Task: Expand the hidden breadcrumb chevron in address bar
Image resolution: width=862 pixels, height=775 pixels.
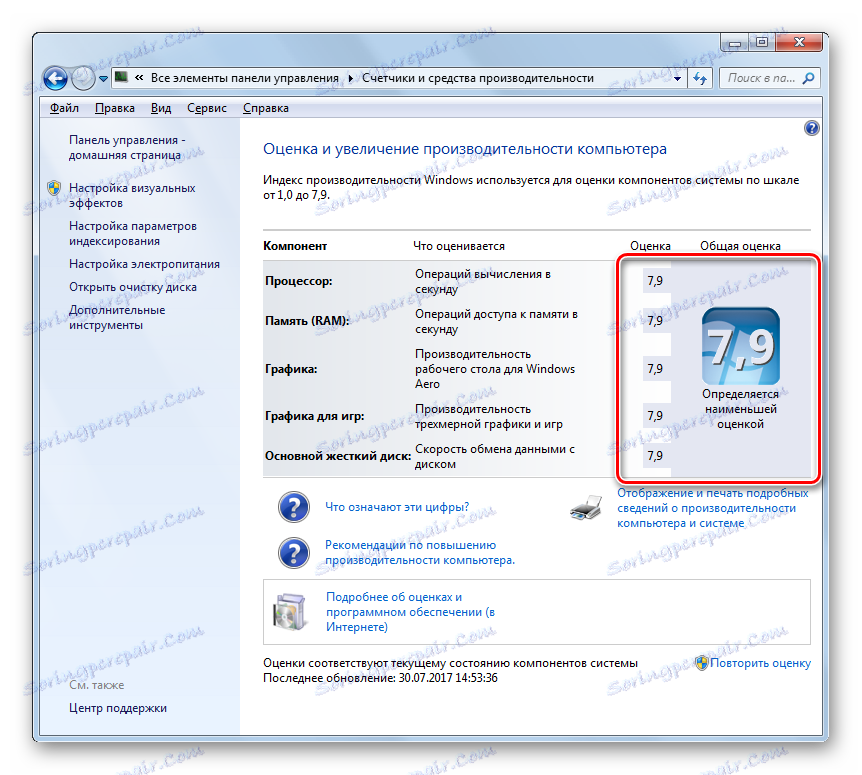Action: click(x=139, y=78)
